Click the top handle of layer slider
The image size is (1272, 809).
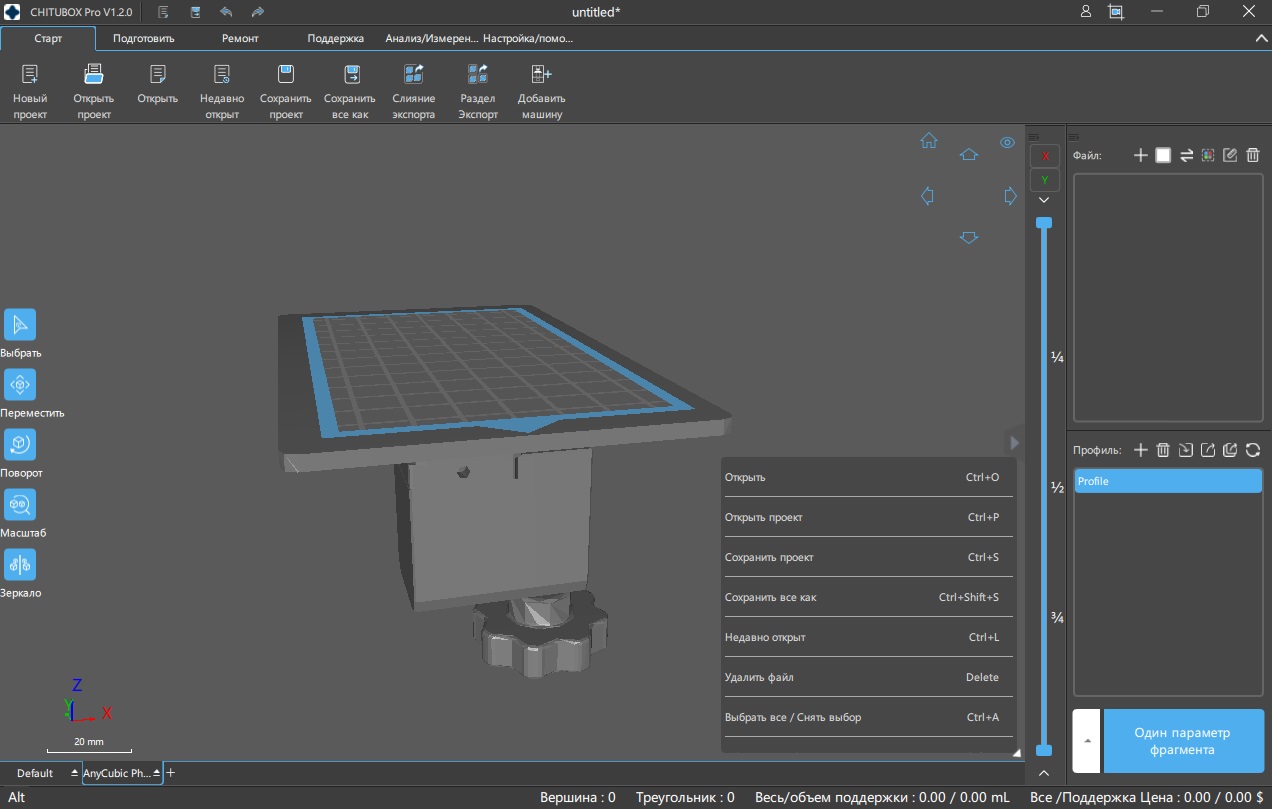[1044, 222]
